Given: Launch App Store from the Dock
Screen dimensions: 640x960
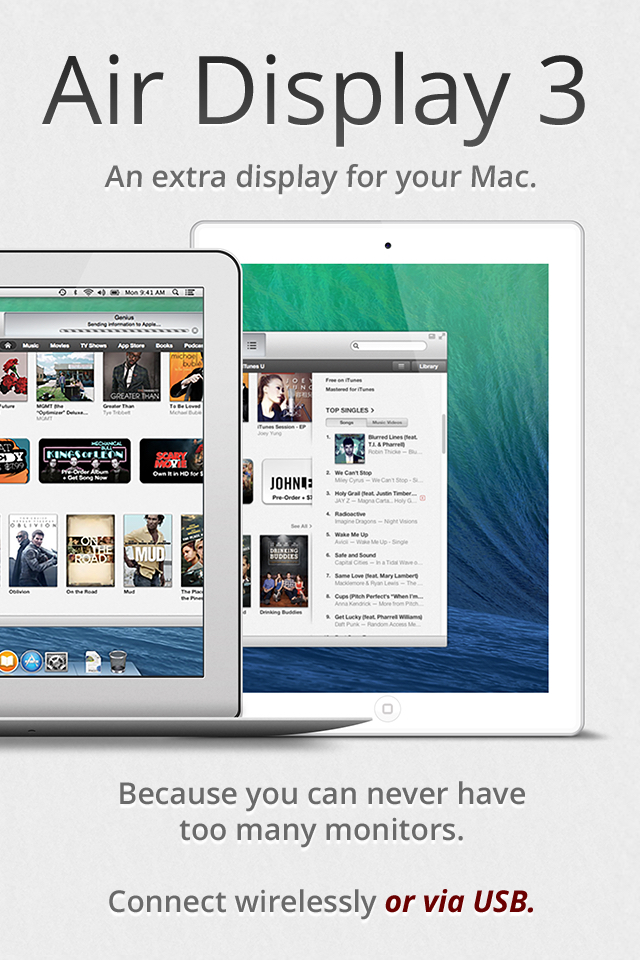Looking at the screenshot, I should 31,662.
